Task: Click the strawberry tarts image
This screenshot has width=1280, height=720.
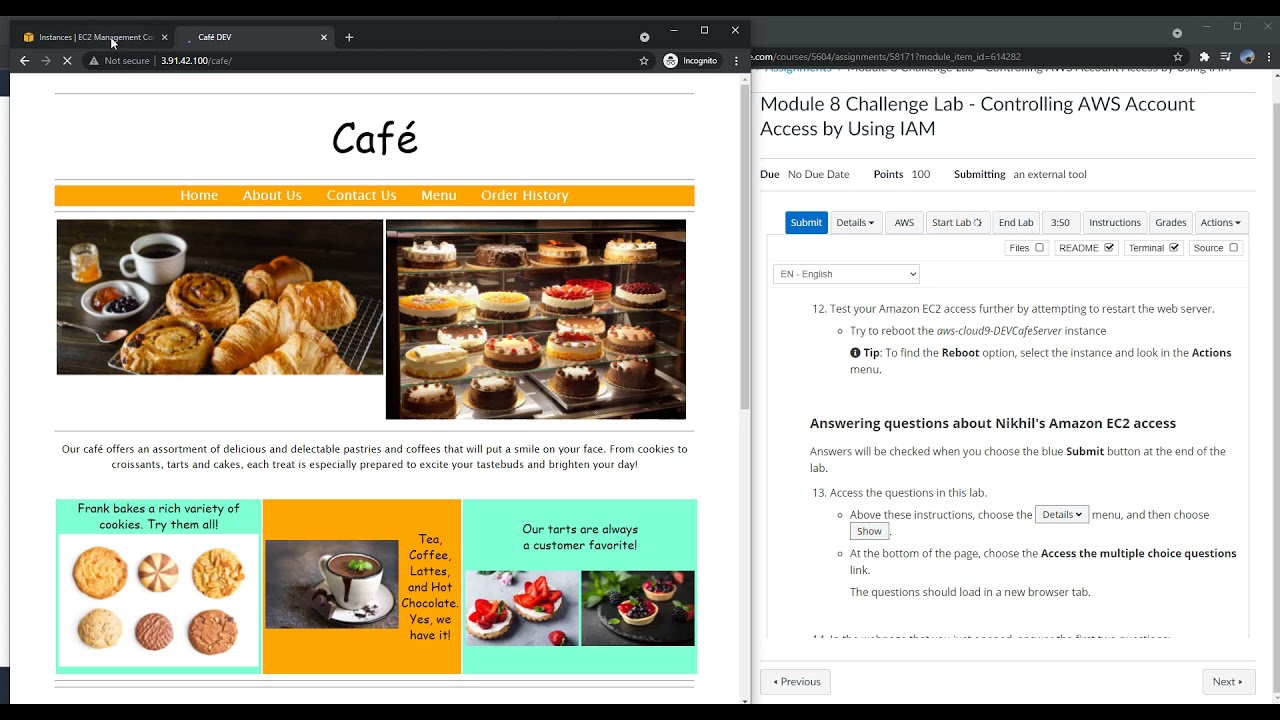Action: 522,608
